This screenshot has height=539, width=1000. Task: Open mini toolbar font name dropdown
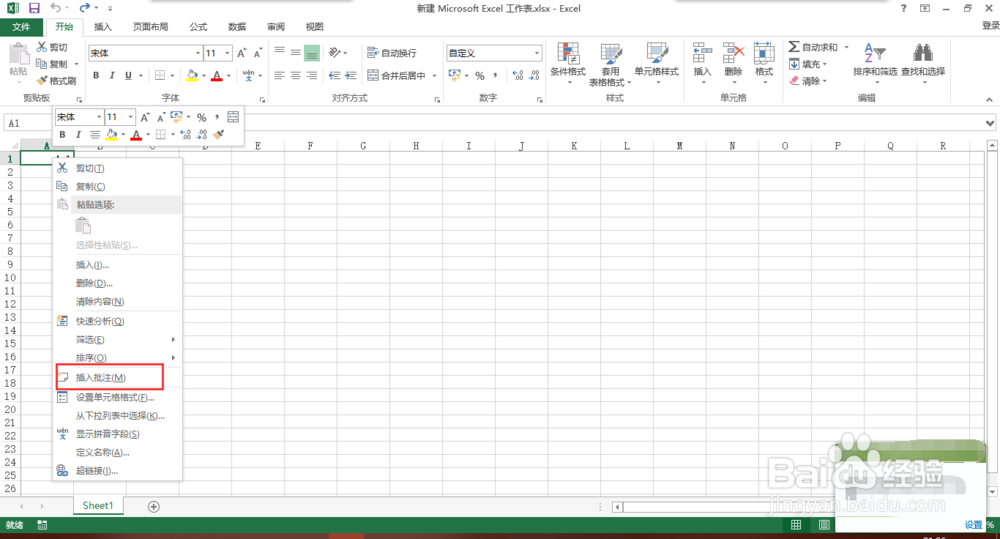(x=99, y=117)
